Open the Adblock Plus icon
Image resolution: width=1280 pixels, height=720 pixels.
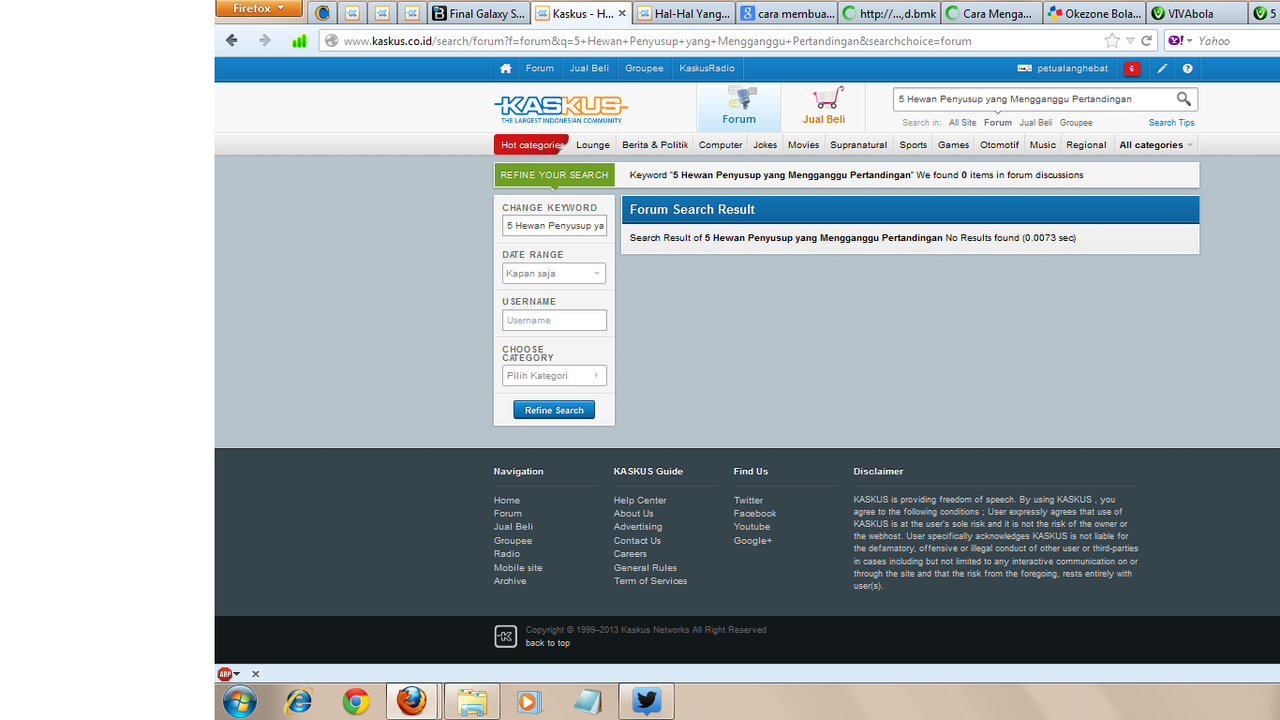click(225, 674)
